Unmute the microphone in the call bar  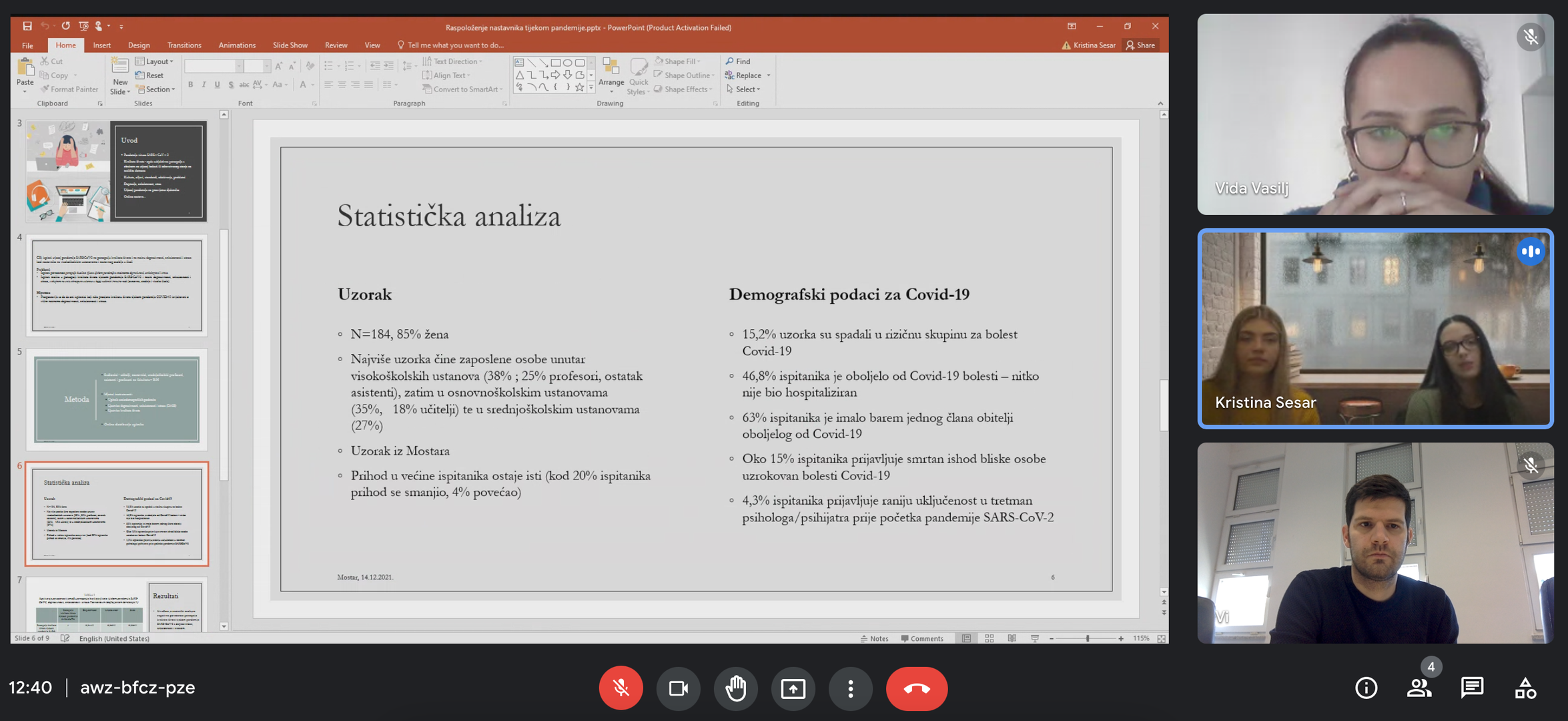(x=621, y=688)
